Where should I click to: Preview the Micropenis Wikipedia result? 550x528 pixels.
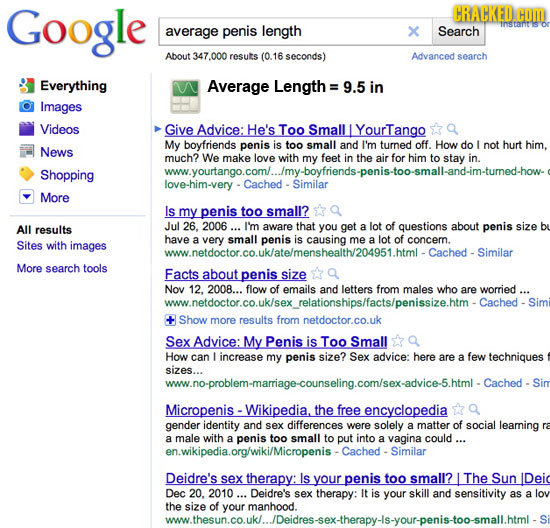point(474,409)
